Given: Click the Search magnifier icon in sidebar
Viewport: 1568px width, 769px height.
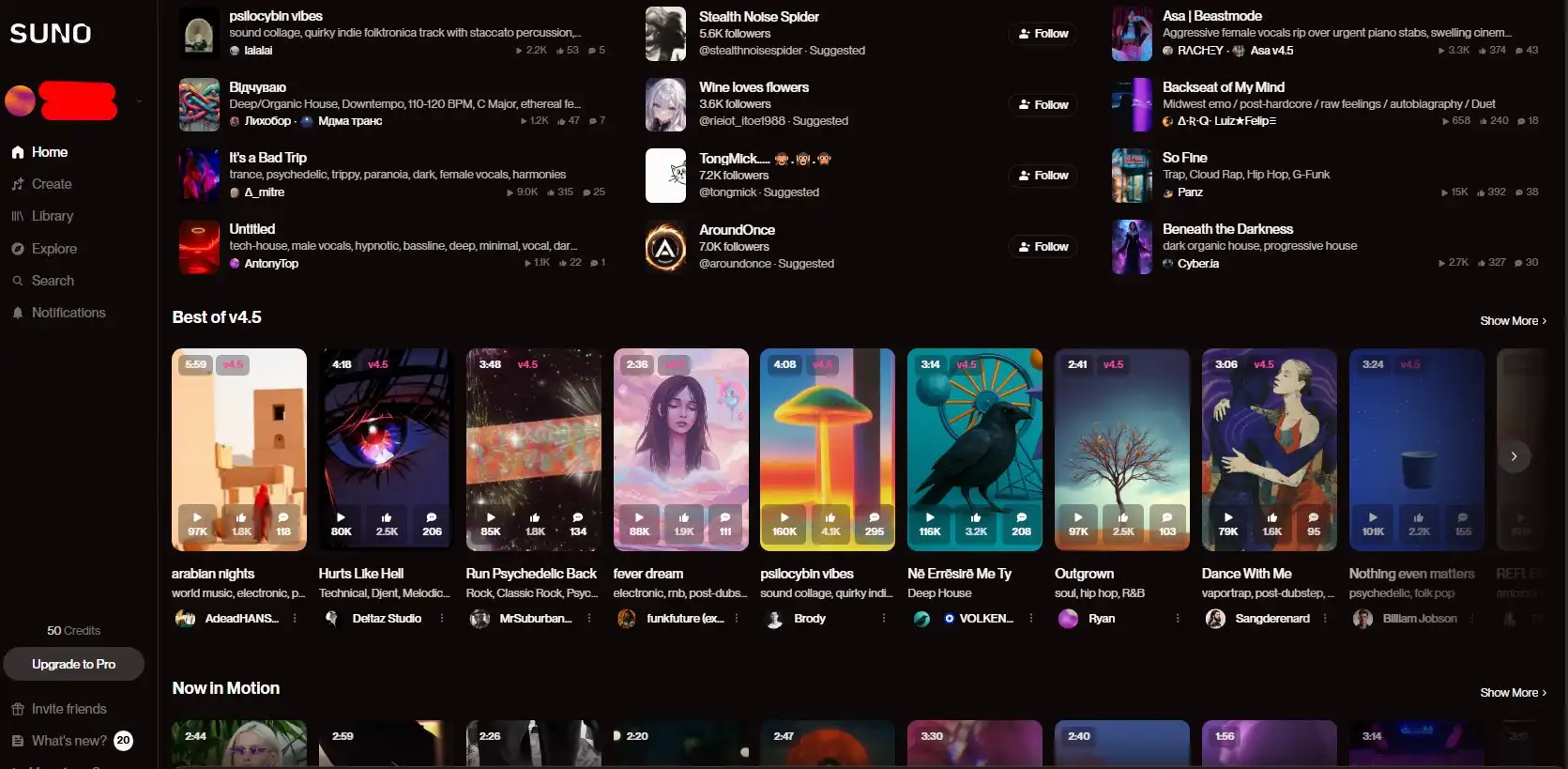Looking at the screenshot, I should (x=18, y=281).
